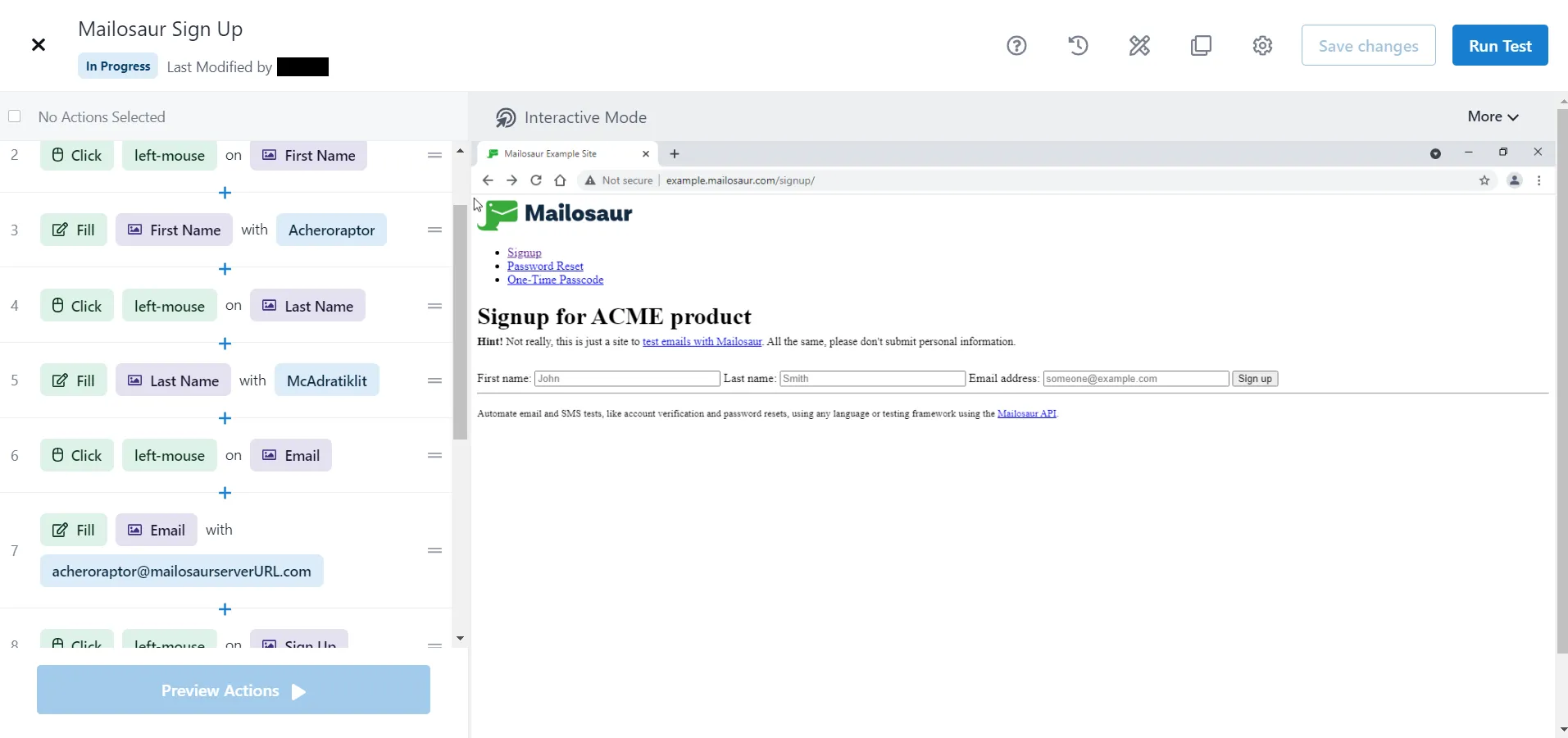
Task: Open a new tab in embedded browser
Action: click(x=675, y=154)
